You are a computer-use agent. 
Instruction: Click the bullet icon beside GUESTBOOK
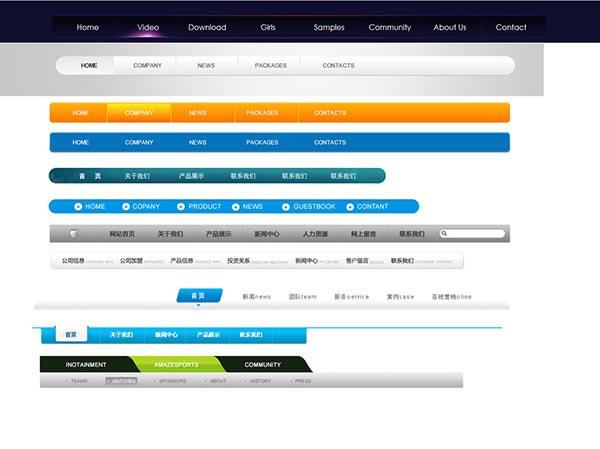286,207
